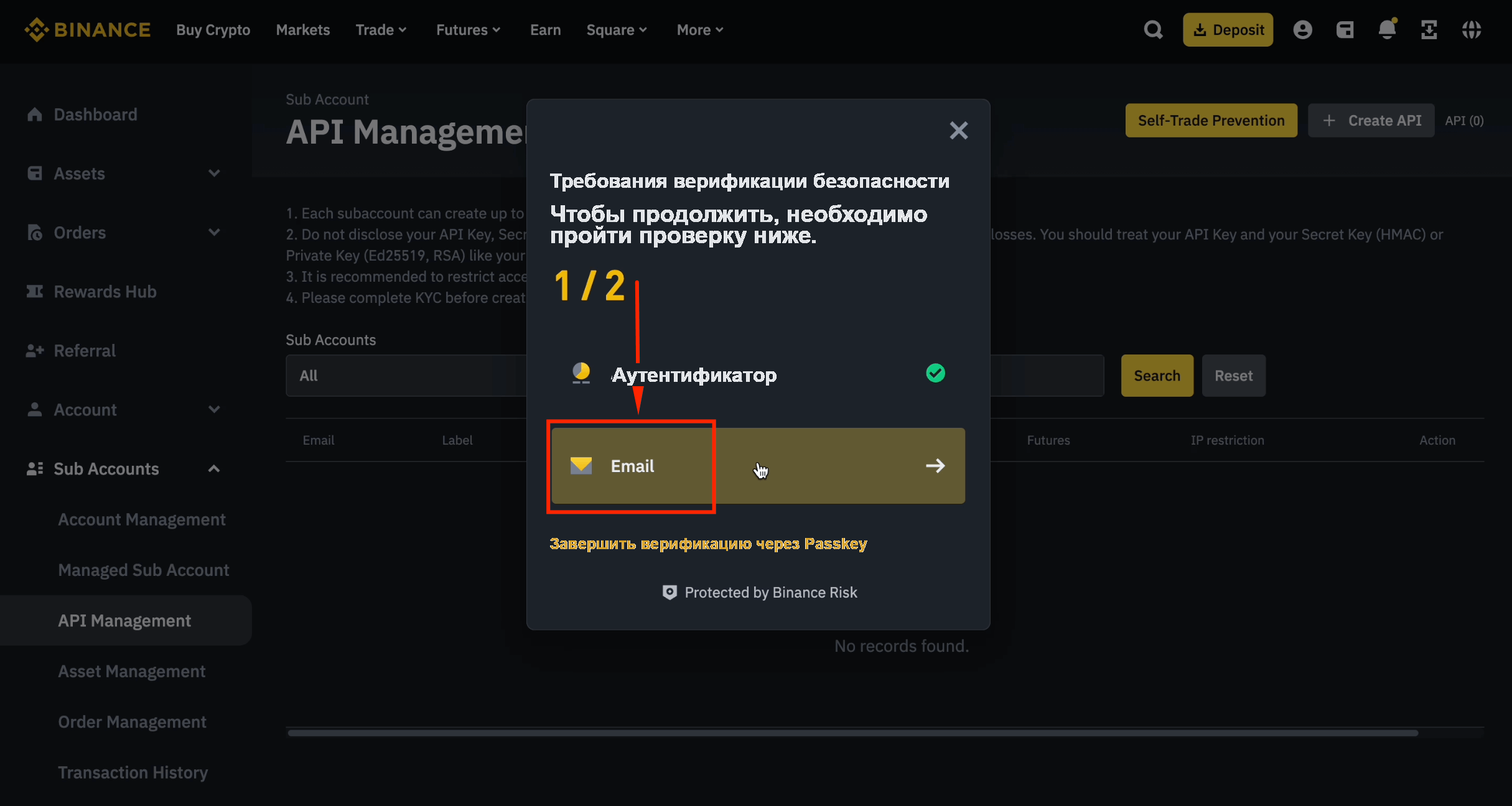Click the Dashboard home icon

click(35, 114)
